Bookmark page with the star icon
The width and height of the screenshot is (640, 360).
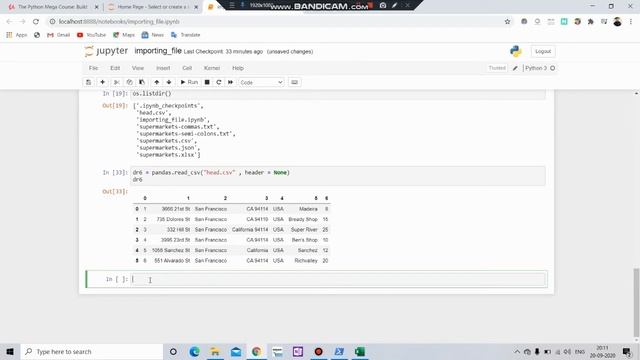coord(507,22)
